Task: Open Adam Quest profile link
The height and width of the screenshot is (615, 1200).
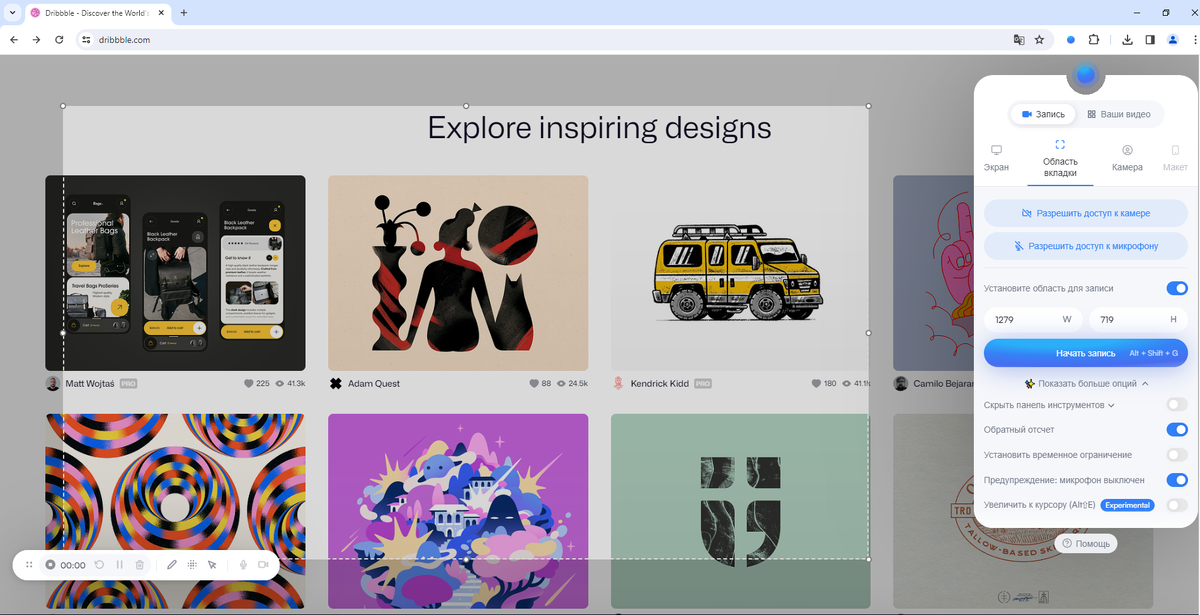Action: [x=374, y=384]
